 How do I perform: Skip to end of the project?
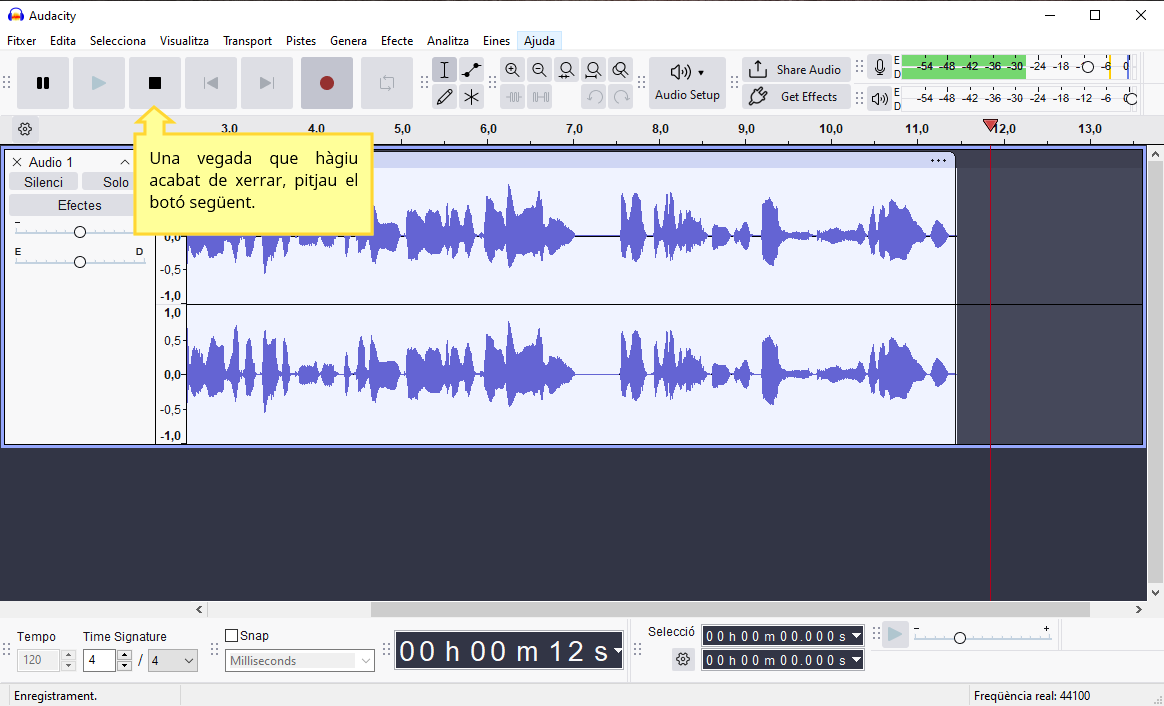tap(267, 83)
